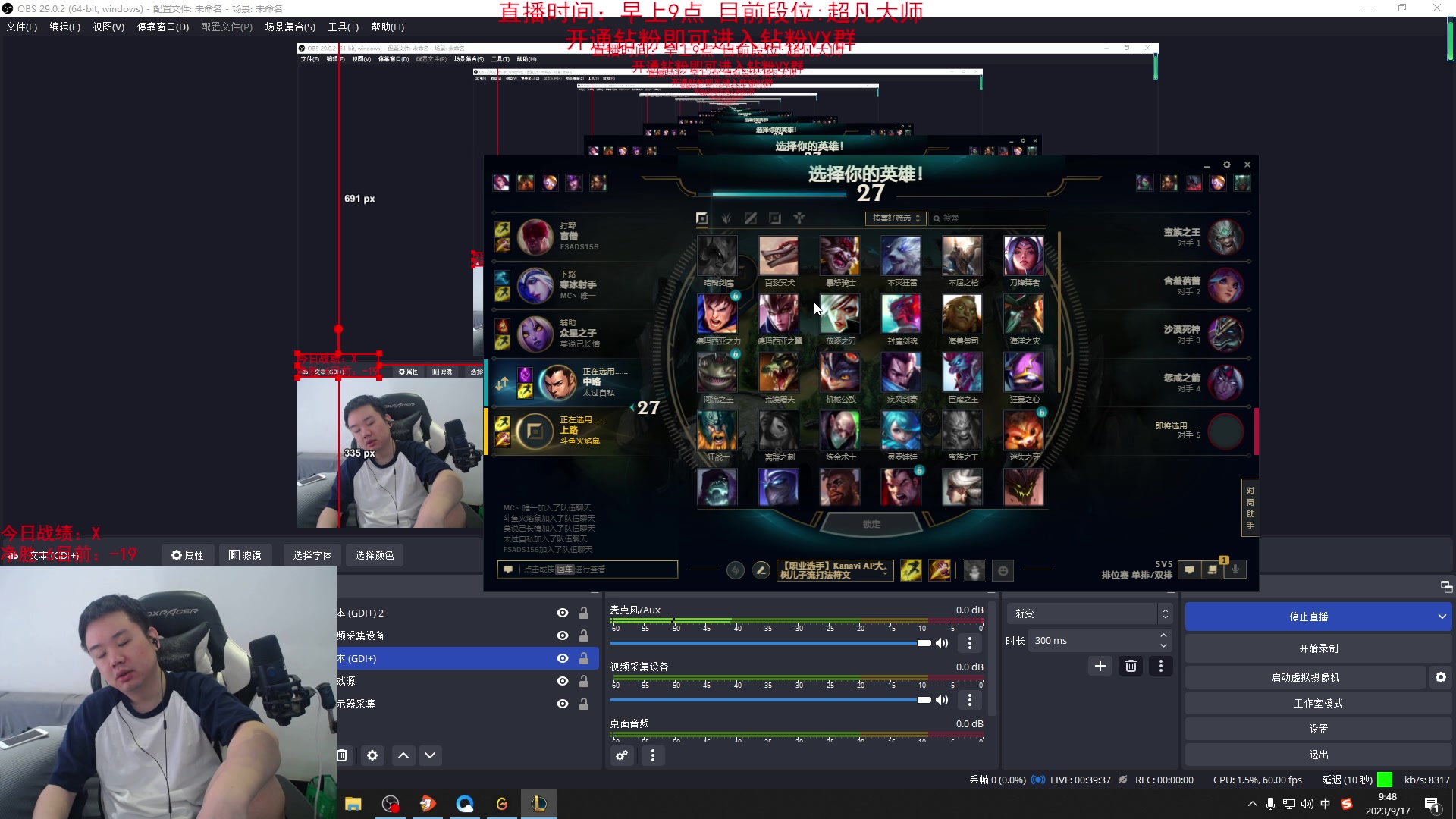Open the 按喜好筛选 champion sort dropdown
This screenshot has width=1456, height=819.
(896, 218)
